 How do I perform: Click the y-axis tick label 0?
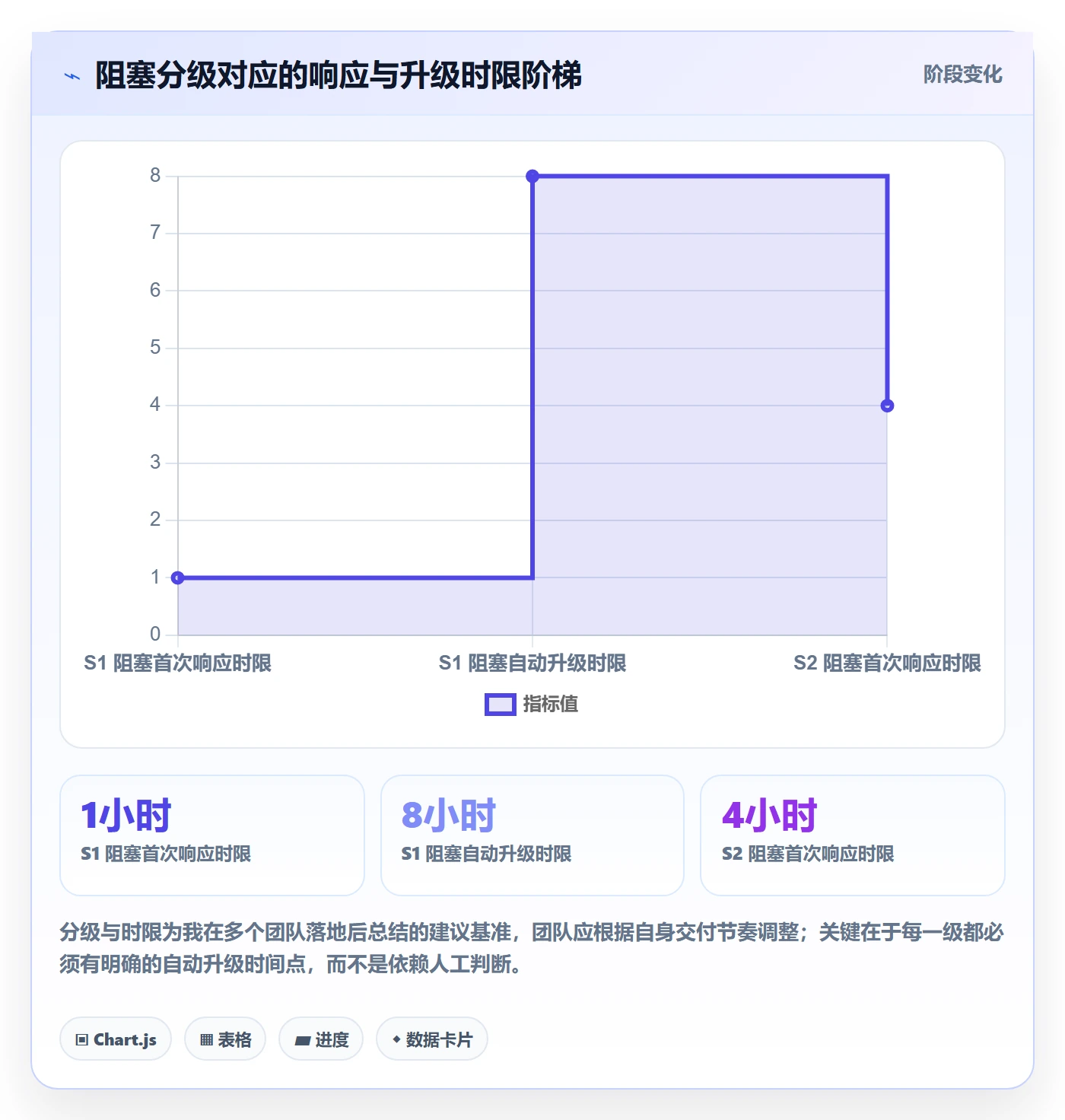pyautogui.click(x=155, y=634)
